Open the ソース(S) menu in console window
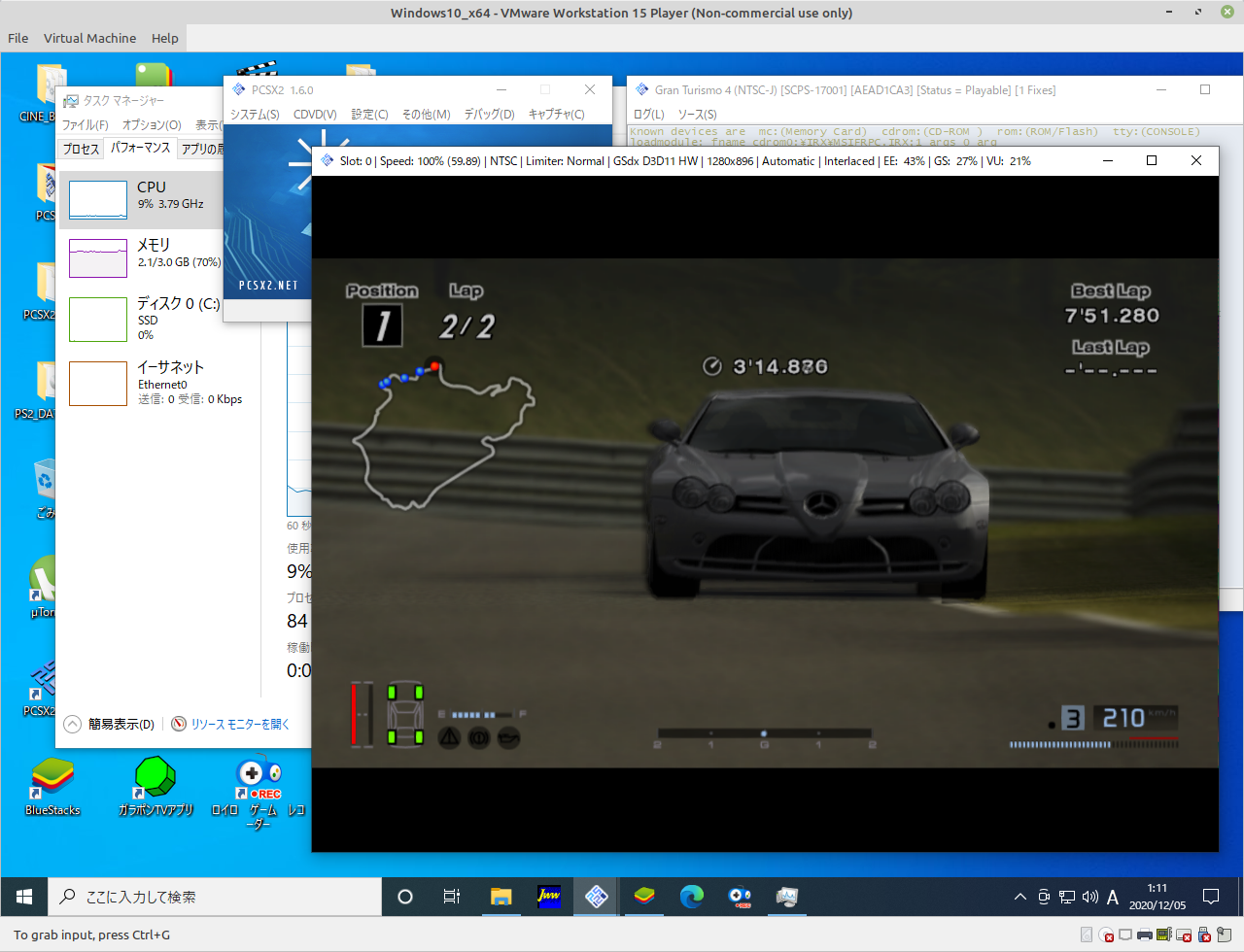Screen dimensions: 1244x952 697,115
